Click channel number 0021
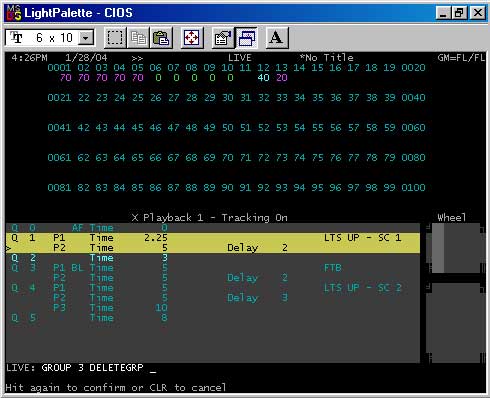Screen dimensions: 490x398 coord(59,98)
